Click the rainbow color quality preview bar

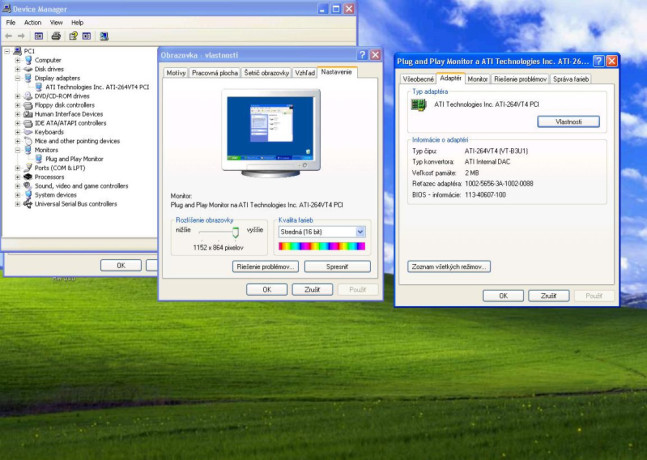322,246
